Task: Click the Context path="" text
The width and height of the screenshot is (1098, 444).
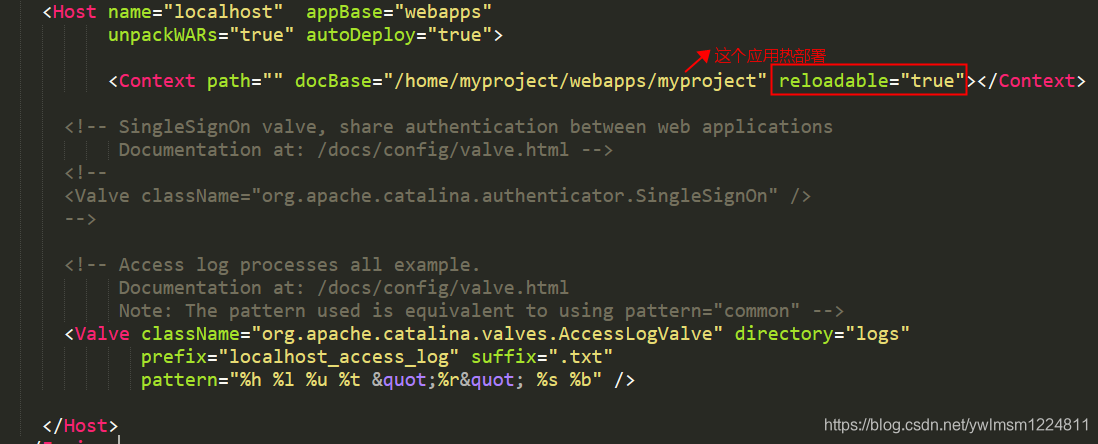Action: click(195, 81)
